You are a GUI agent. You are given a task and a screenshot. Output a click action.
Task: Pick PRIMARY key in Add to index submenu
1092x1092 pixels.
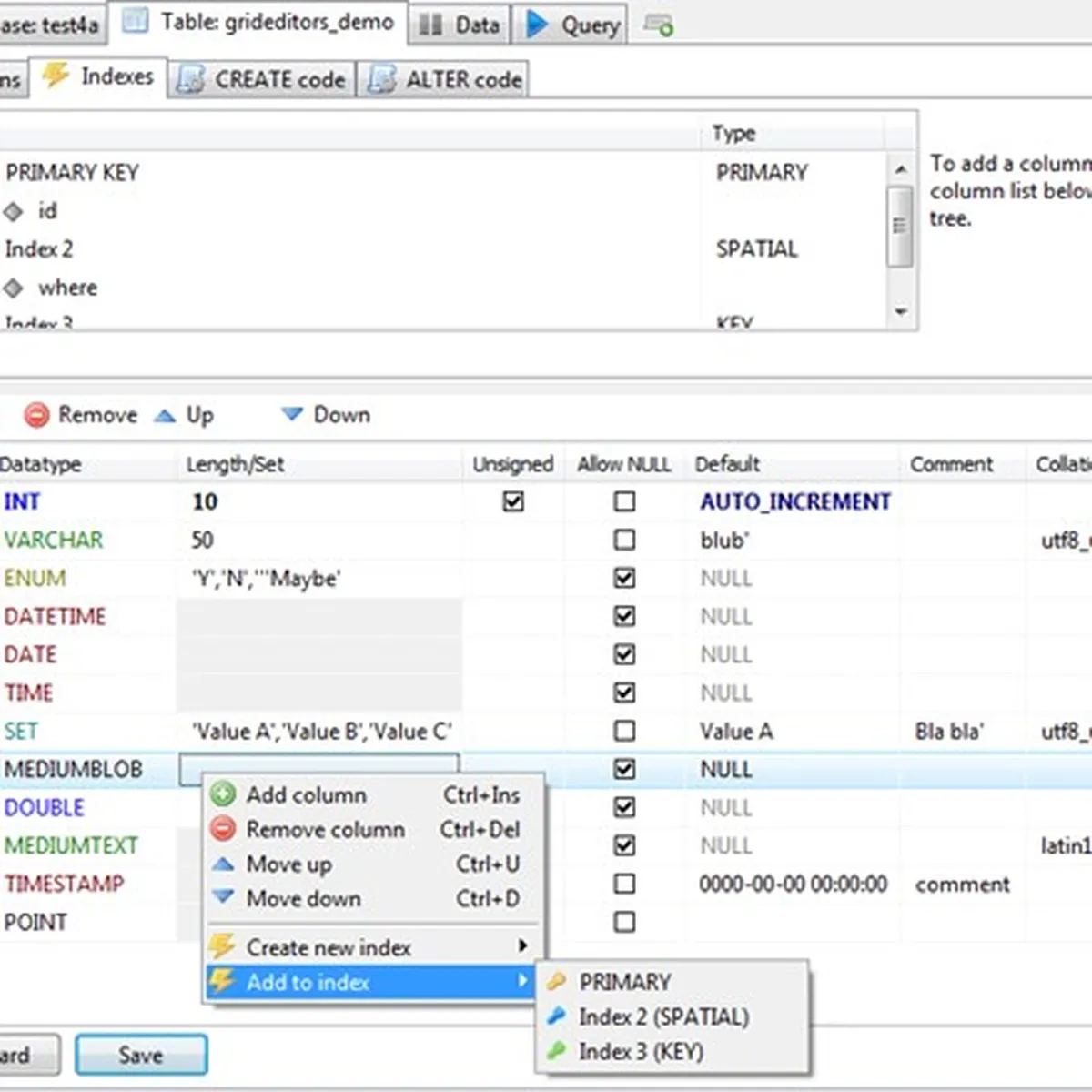point(624,982)
